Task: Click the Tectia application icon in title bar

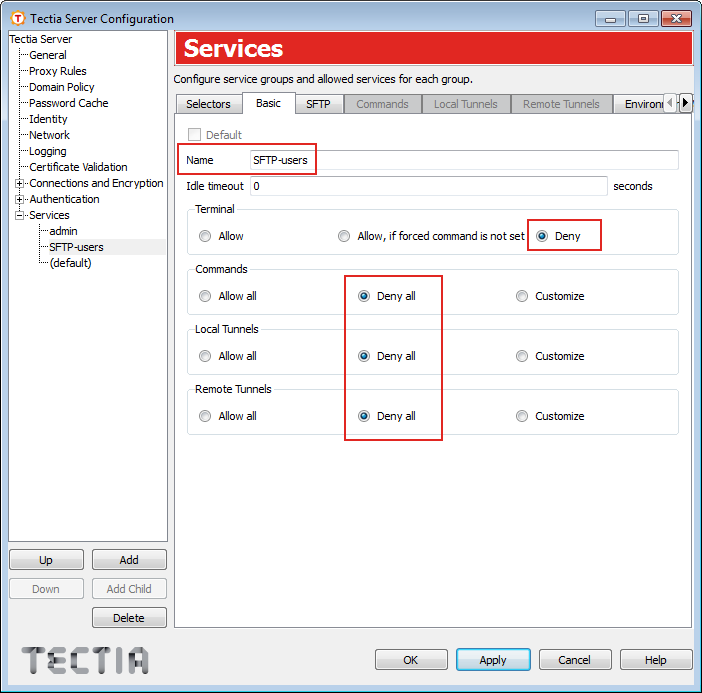Action: [17, 18]
